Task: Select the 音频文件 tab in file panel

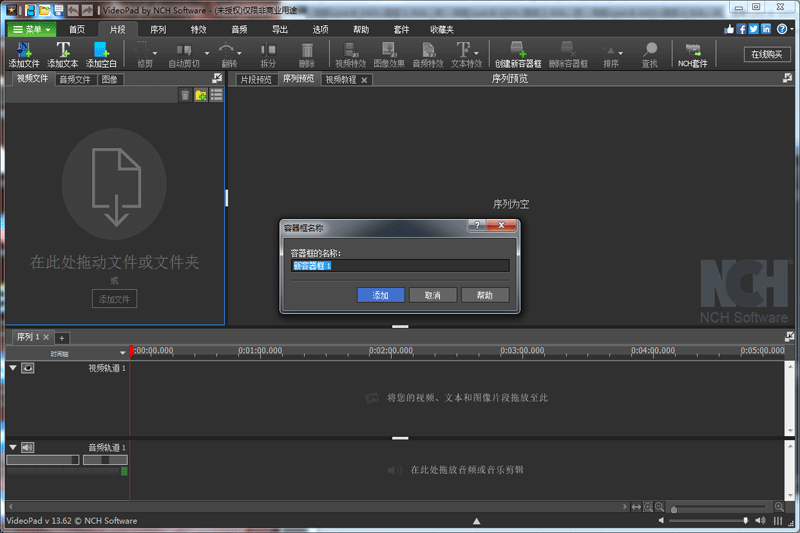Action: point(75,79)
